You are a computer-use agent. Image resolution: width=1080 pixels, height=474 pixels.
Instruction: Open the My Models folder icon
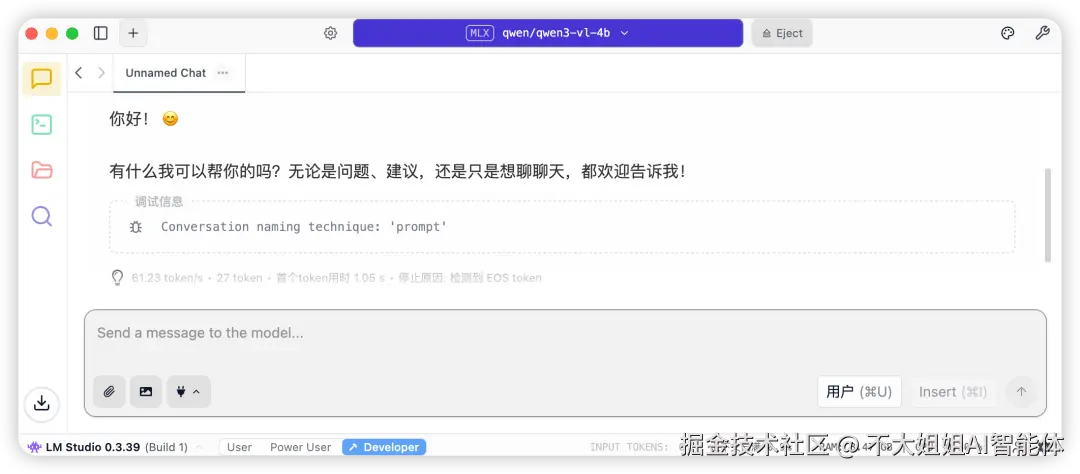click(x=41, y=170)
